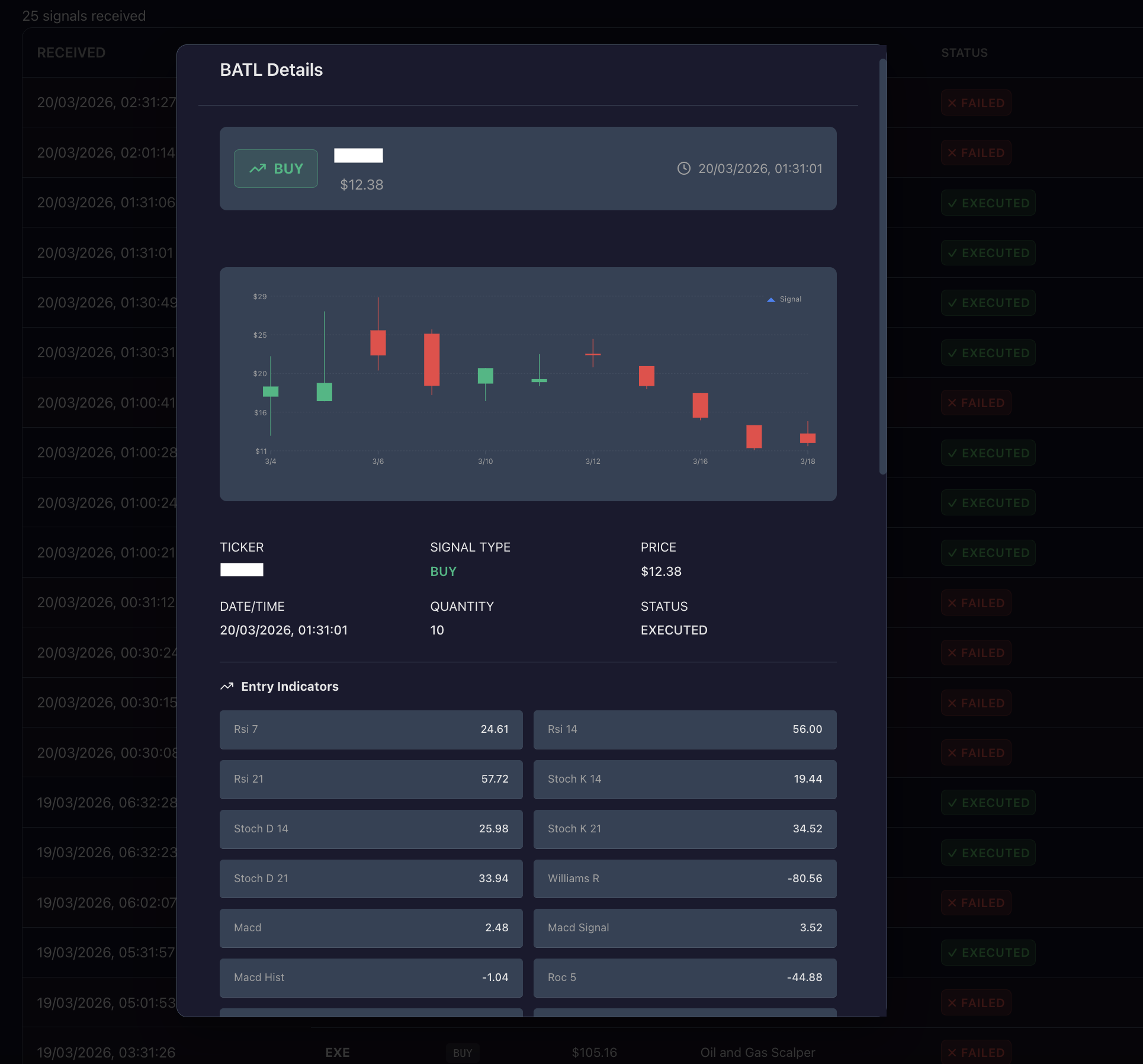The height and width of the screenshot is (1064, 1143).
Task: Click the modal's vertical scrollbar
Action: pyautogui.click(x=882, y=267)
